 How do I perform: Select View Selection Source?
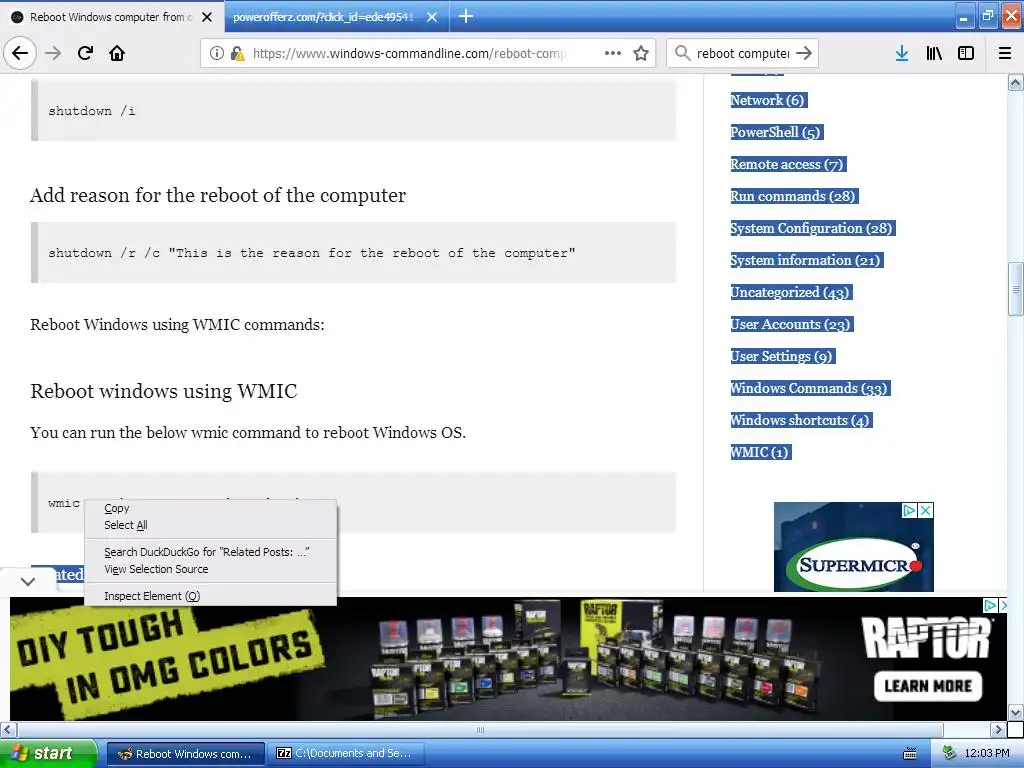coord(156,569)
